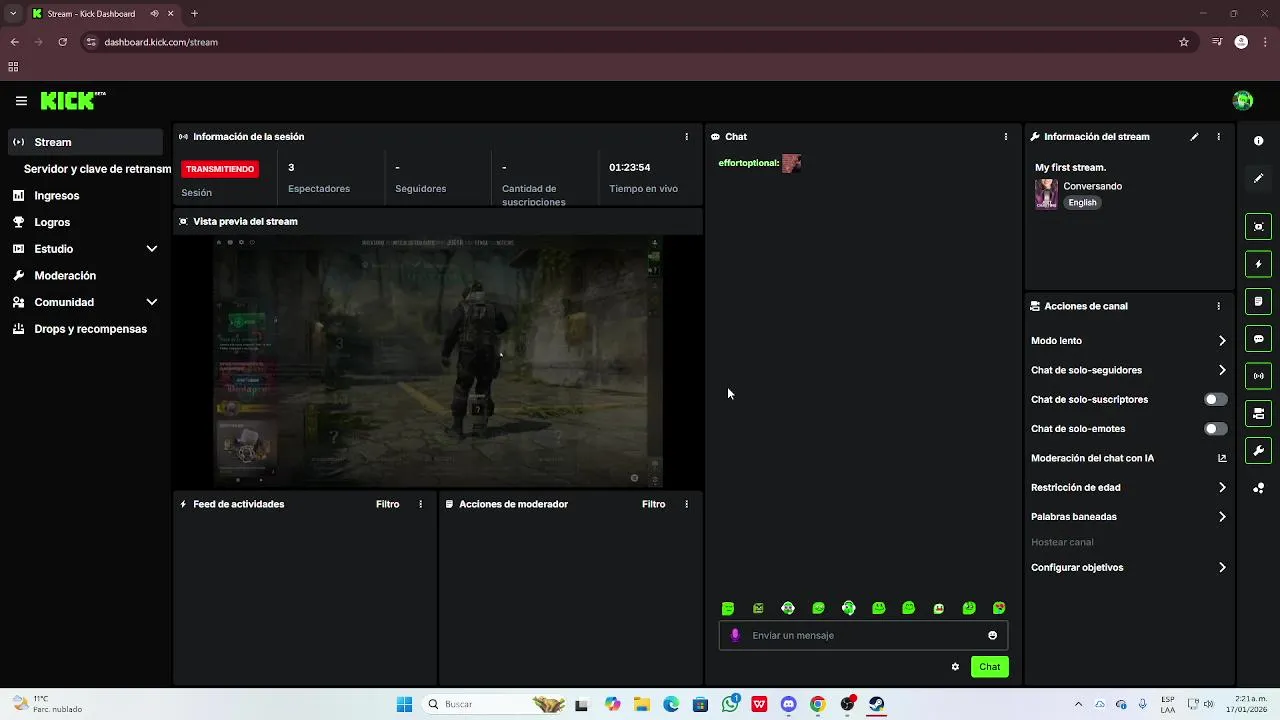
Task: Open options menu of Acciones de canal
Action: point(1218,306)
